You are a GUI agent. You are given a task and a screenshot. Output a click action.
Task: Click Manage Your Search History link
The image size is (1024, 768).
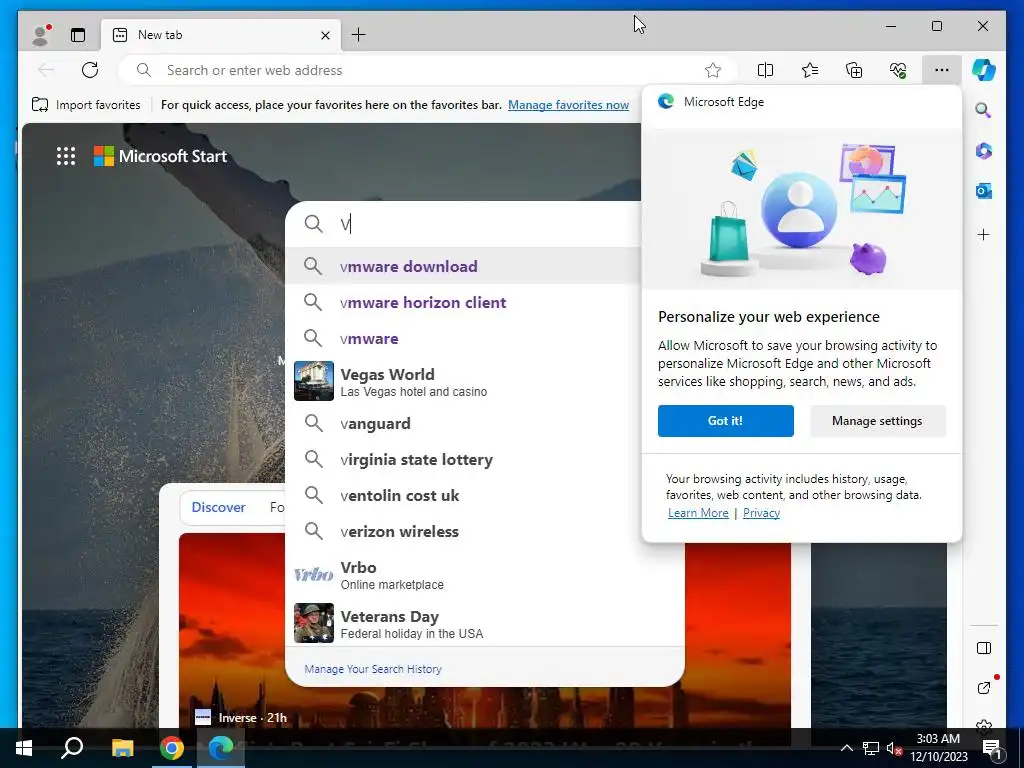(x=373, y=669)
